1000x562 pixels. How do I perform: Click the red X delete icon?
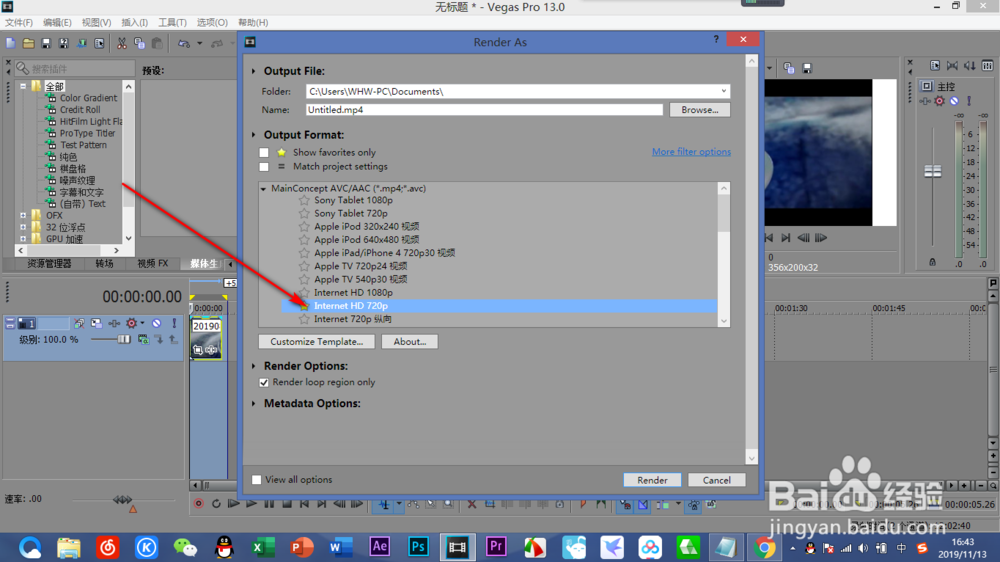click(471, 504)
